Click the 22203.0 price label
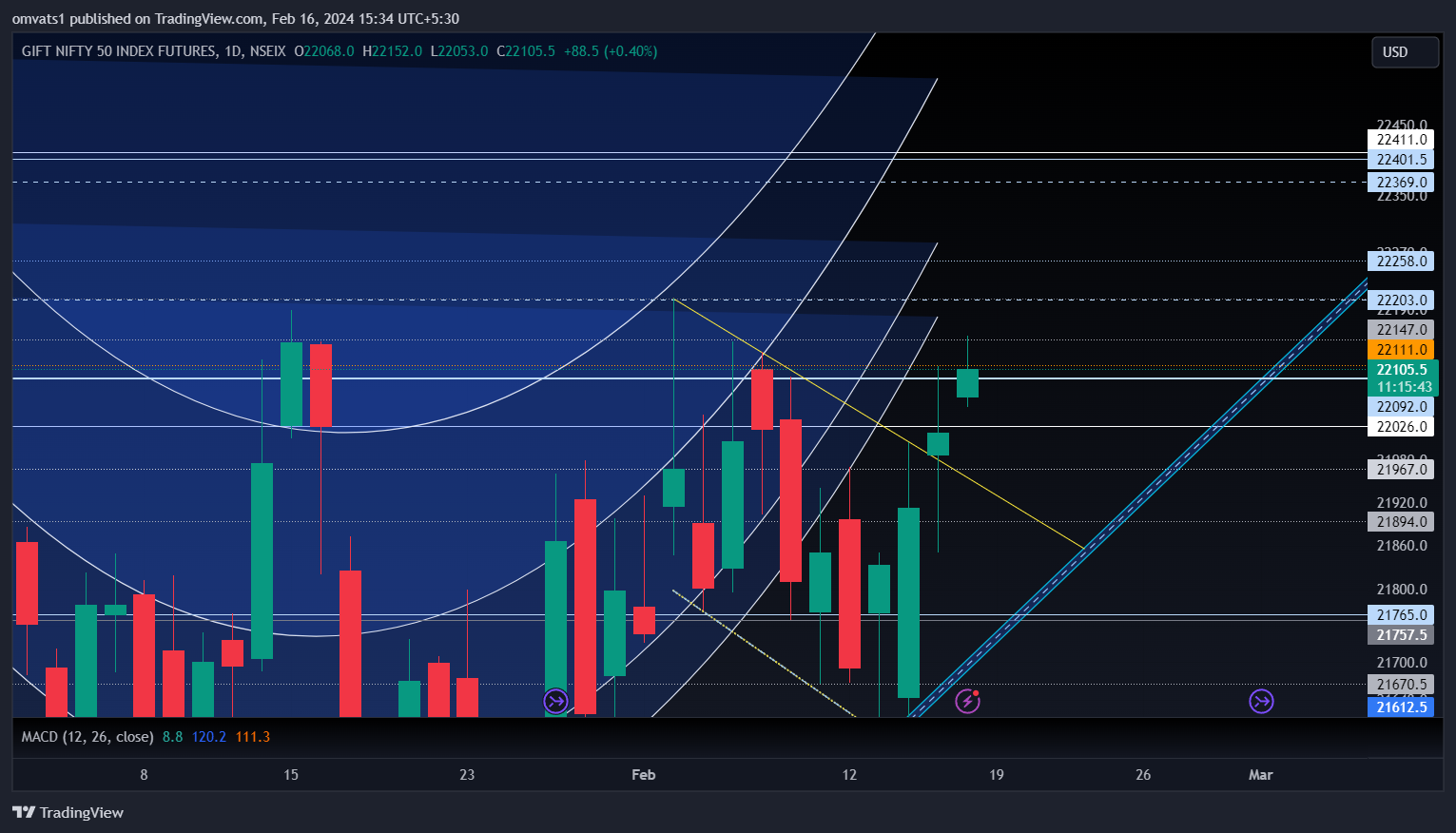This screenshot has height=833, width=1456. pos(1401,300)
